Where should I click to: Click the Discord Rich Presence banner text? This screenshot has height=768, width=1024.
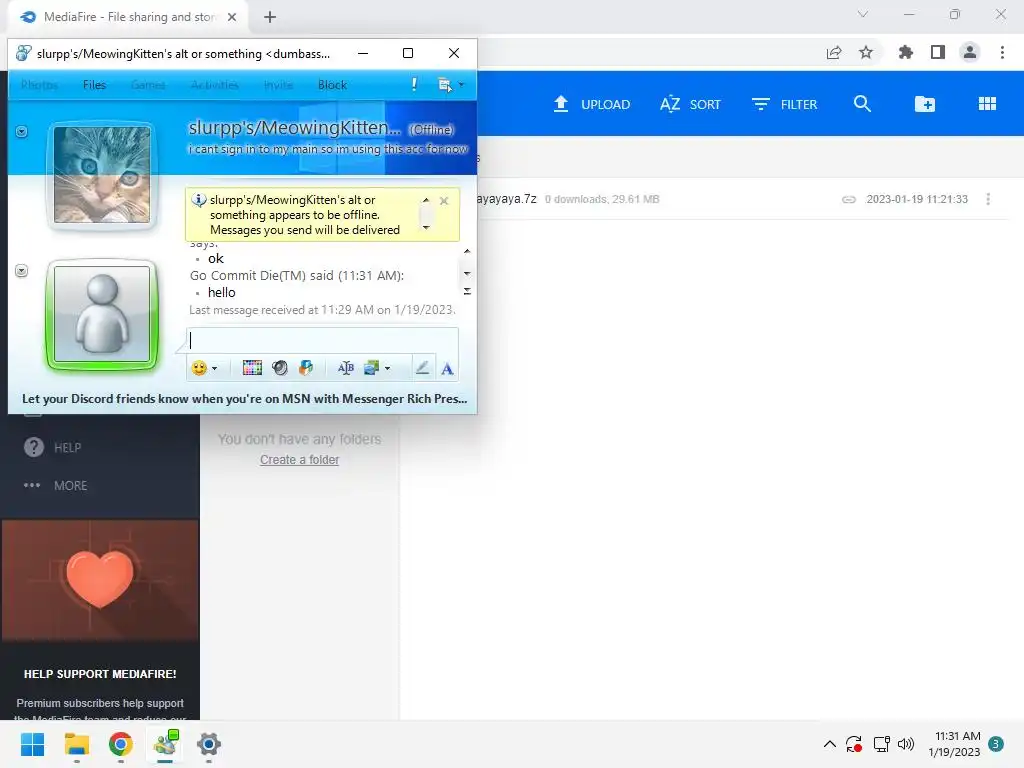click(x=244, y=399)
